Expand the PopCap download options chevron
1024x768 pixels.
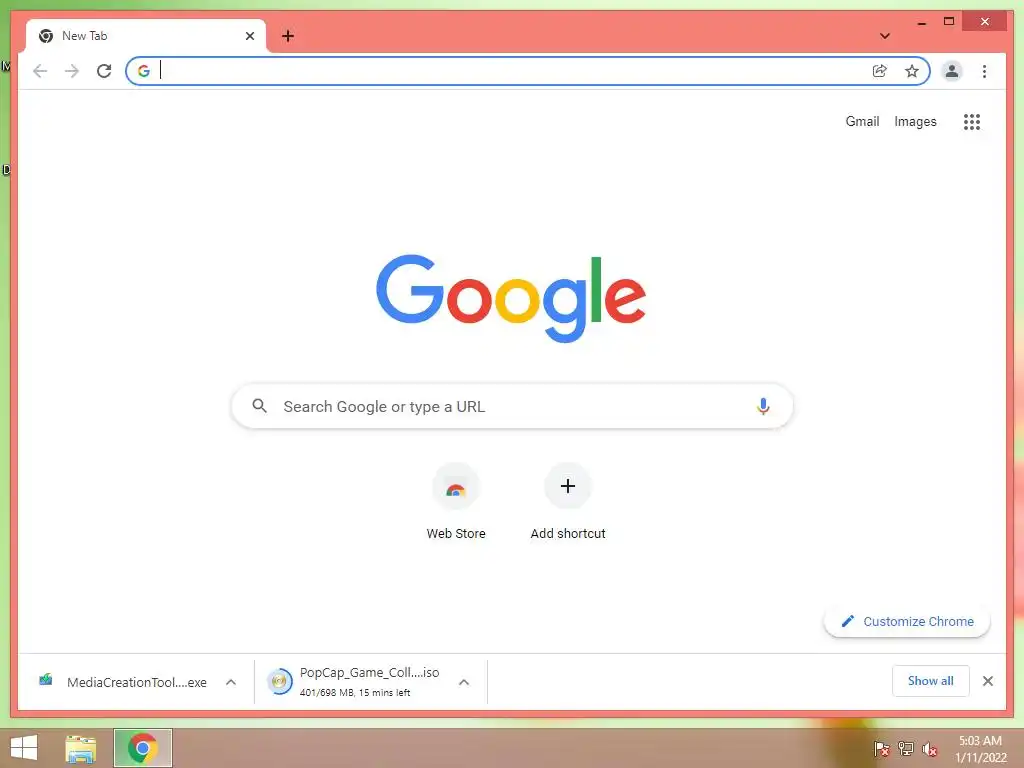pyautogui.click(x=464, y=682)
